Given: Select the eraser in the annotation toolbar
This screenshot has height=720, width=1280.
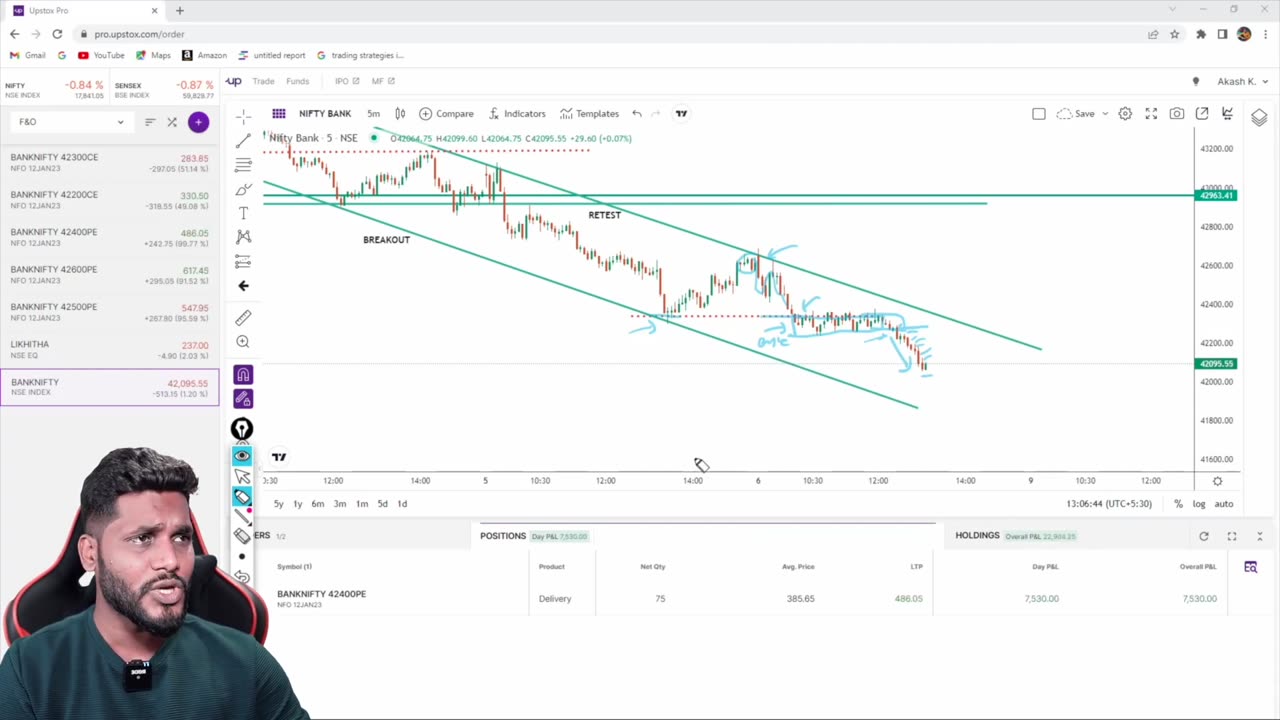Looking at the screenshot, I should tap(242, 536).
